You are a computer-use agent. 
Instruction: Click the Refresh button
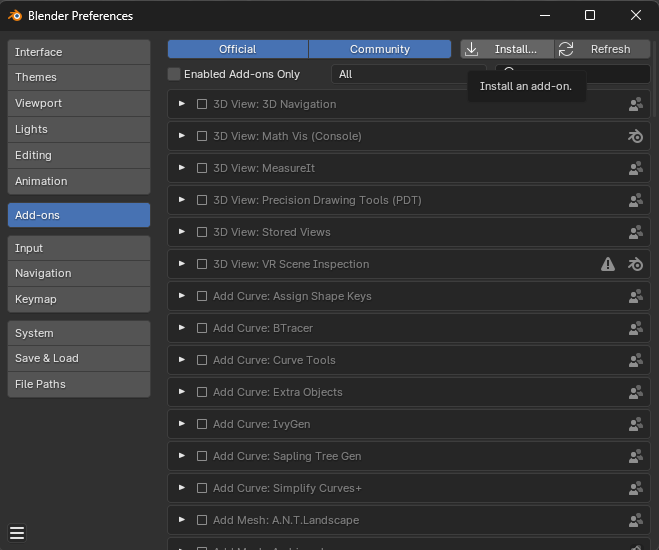(603, 49)
